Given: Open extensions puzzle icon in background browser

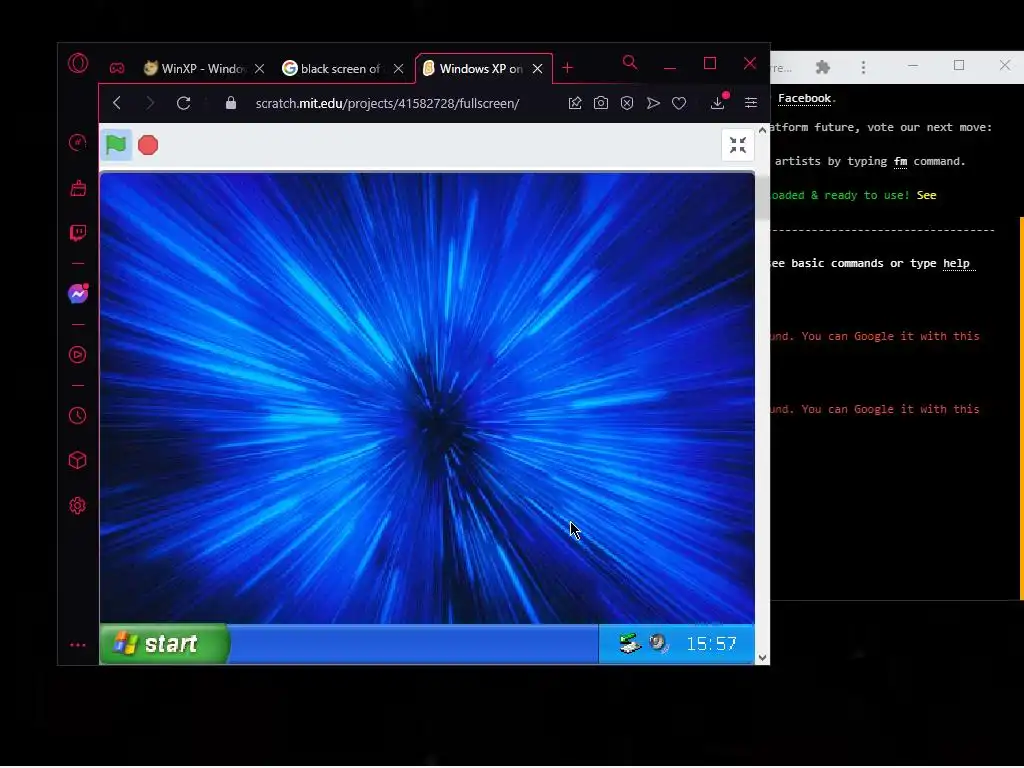Looking at the screenshot, I should point(823,67).
